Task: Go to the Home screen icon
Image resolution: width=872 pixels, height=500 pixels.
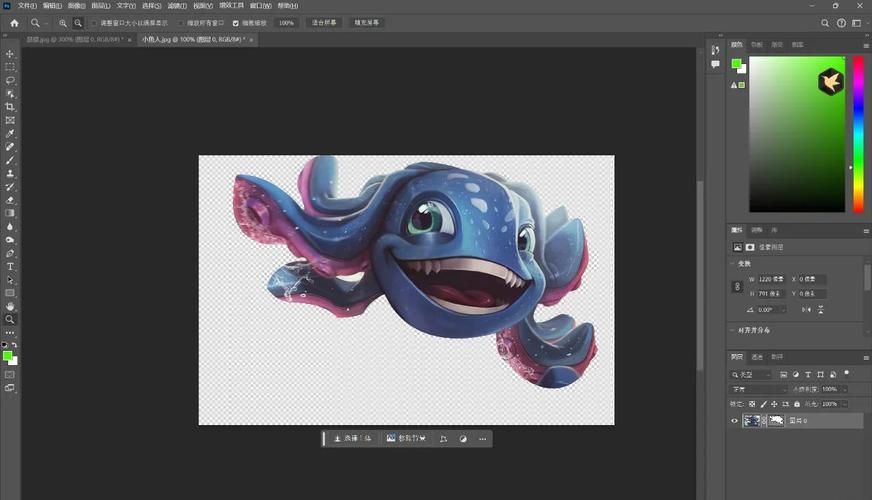Action: (x=14, y=23)
